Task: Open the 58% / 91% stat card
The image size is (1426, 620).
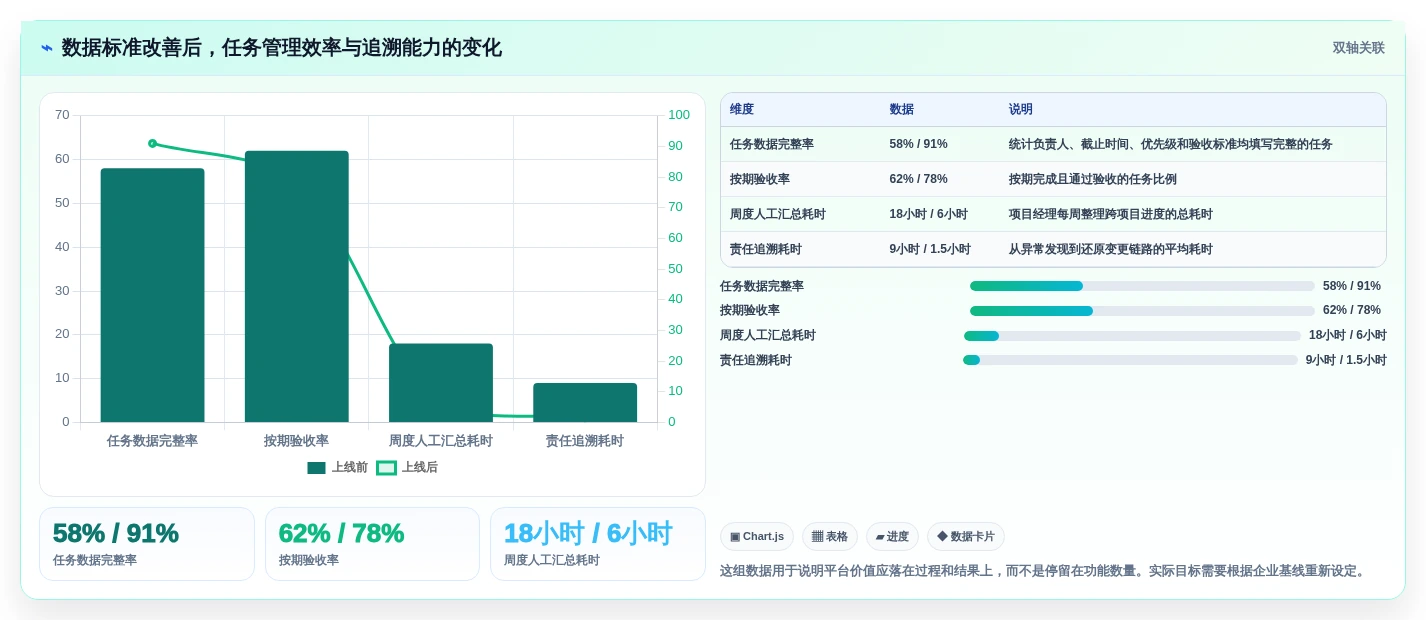Action: click(x=147, y=544)
